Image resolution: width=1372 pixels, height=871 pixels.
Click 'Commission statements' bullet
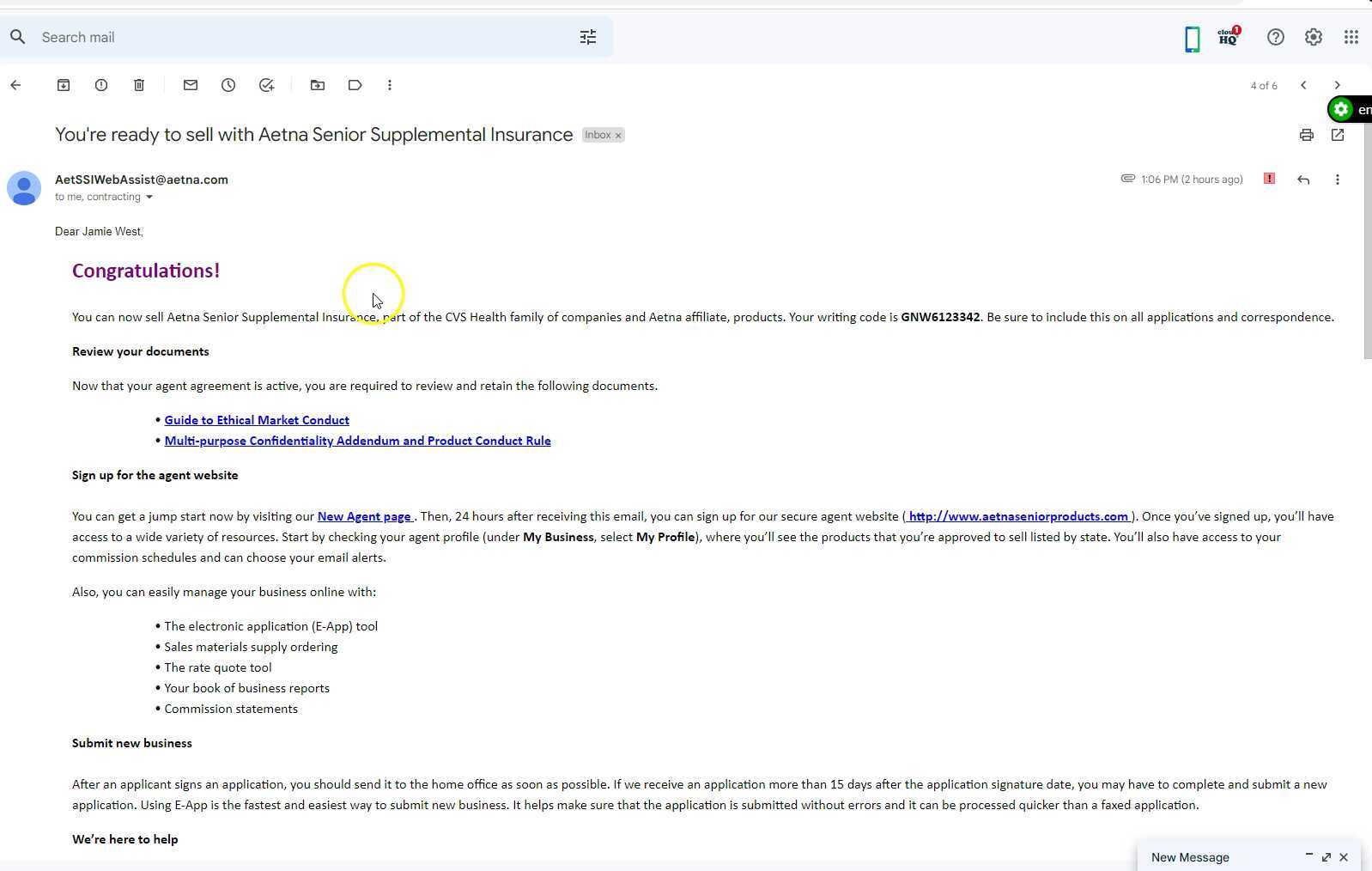click(x=231, y=709)
